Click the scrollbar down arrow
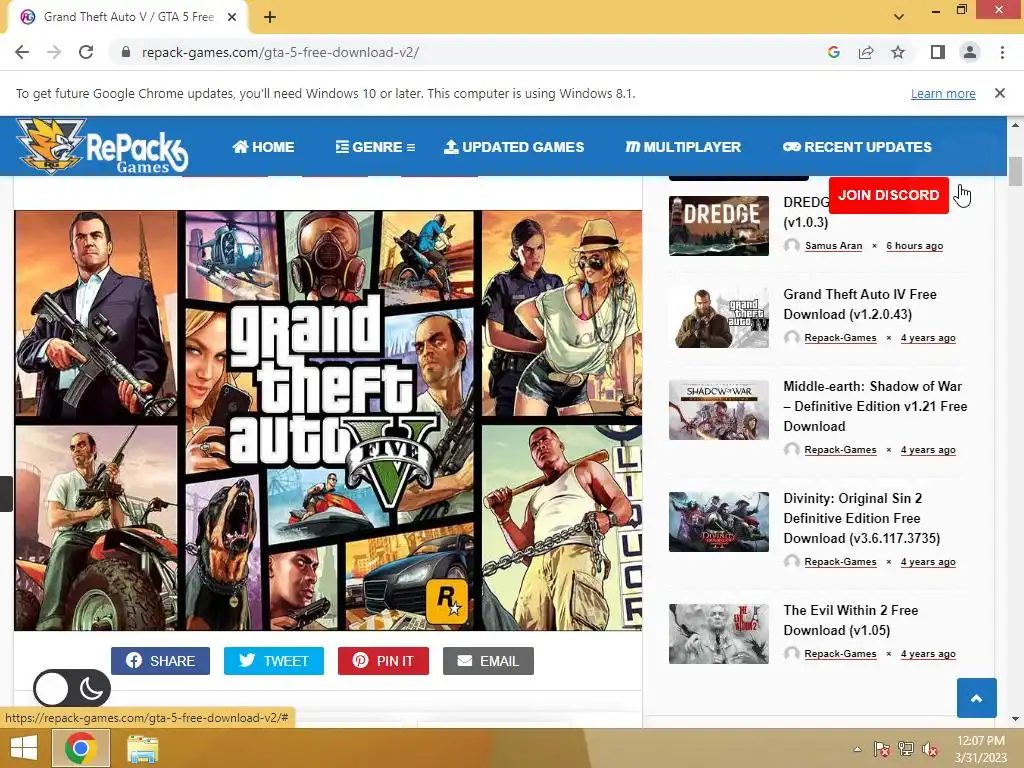1024x768 pixels. pyautogui.click(x=1015, y=719)
